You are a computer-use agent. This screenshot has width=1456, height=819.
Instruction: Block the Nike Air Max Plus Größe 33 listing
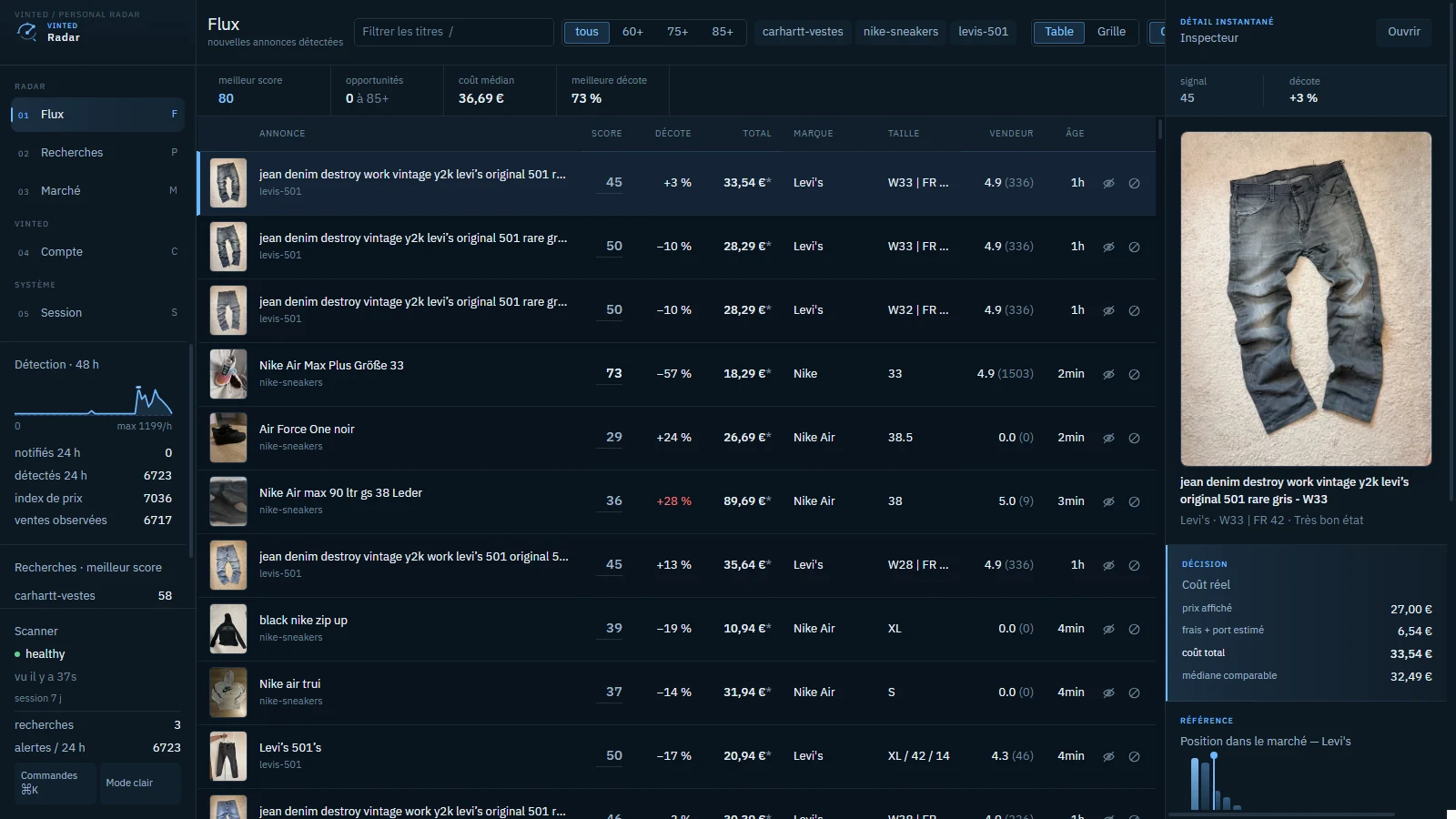1134,374
